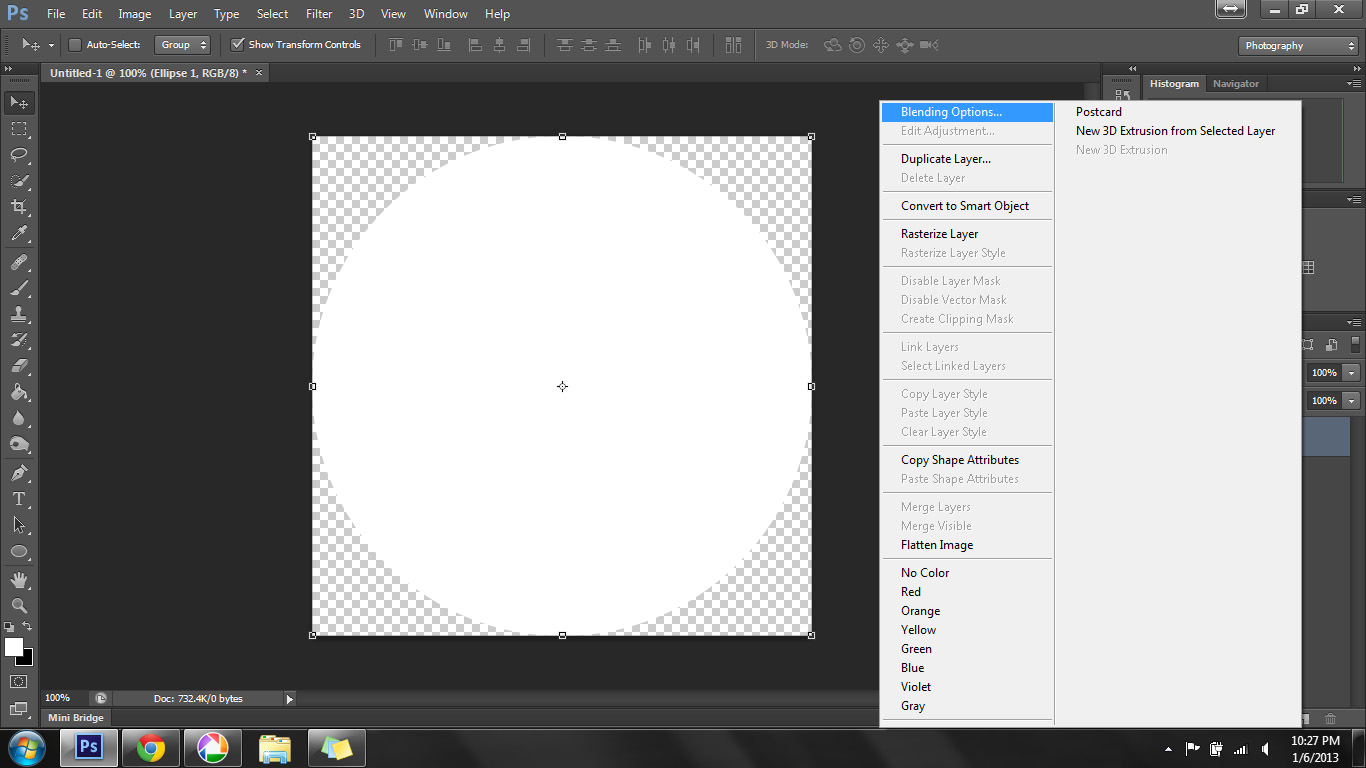Open Google Chrome from the taskbar
This screenshot has width=1366, height=768.
coord(151,748)
